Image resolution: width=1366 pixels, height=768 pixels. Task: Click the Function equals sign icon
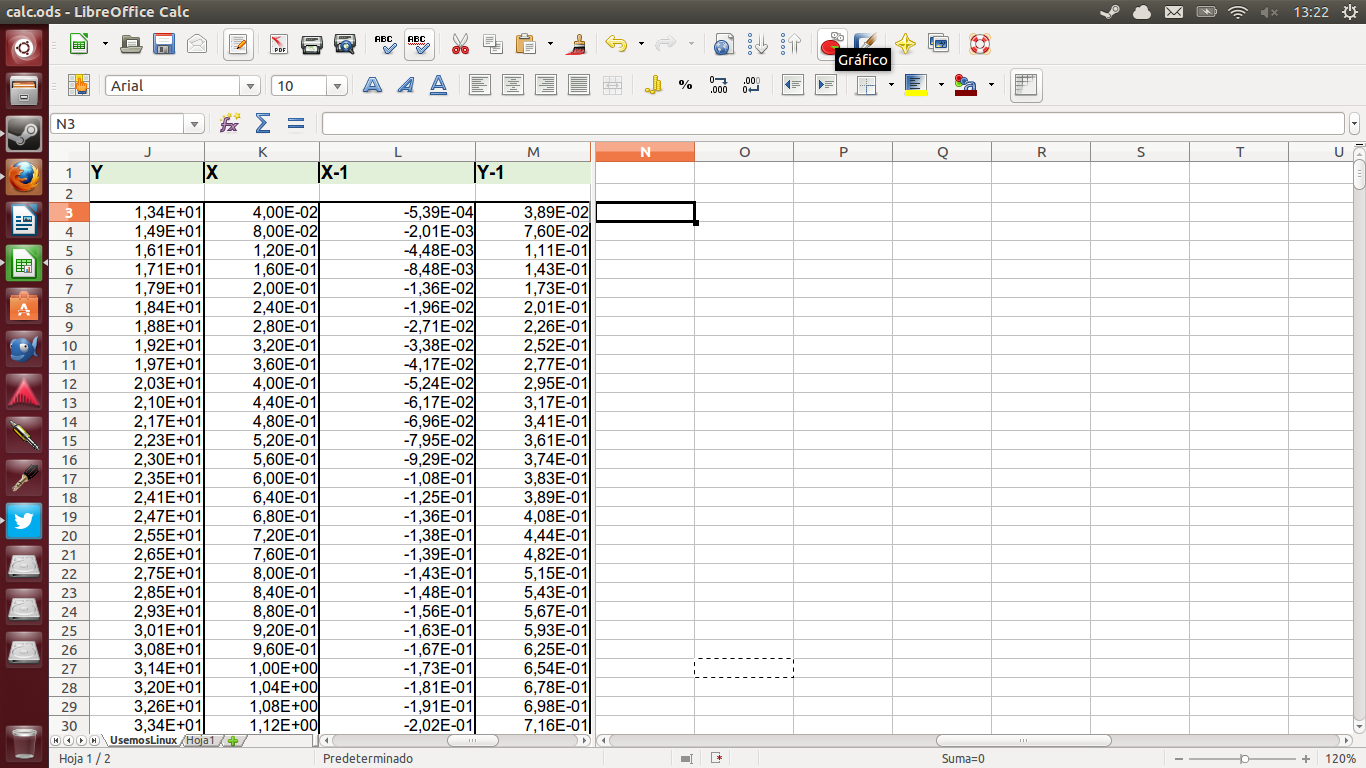click(296, 123)
